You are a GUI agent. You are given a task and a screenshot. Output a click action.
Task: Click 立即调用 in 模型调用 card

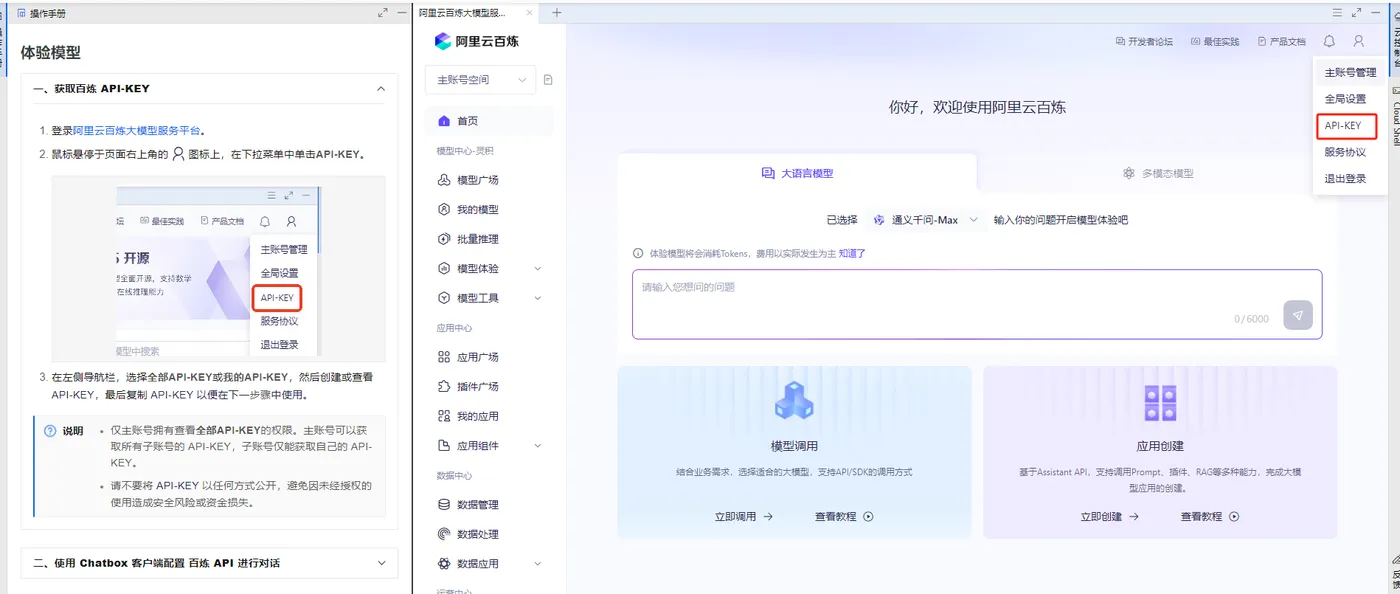pyautogui.click(x=744, y=517)
